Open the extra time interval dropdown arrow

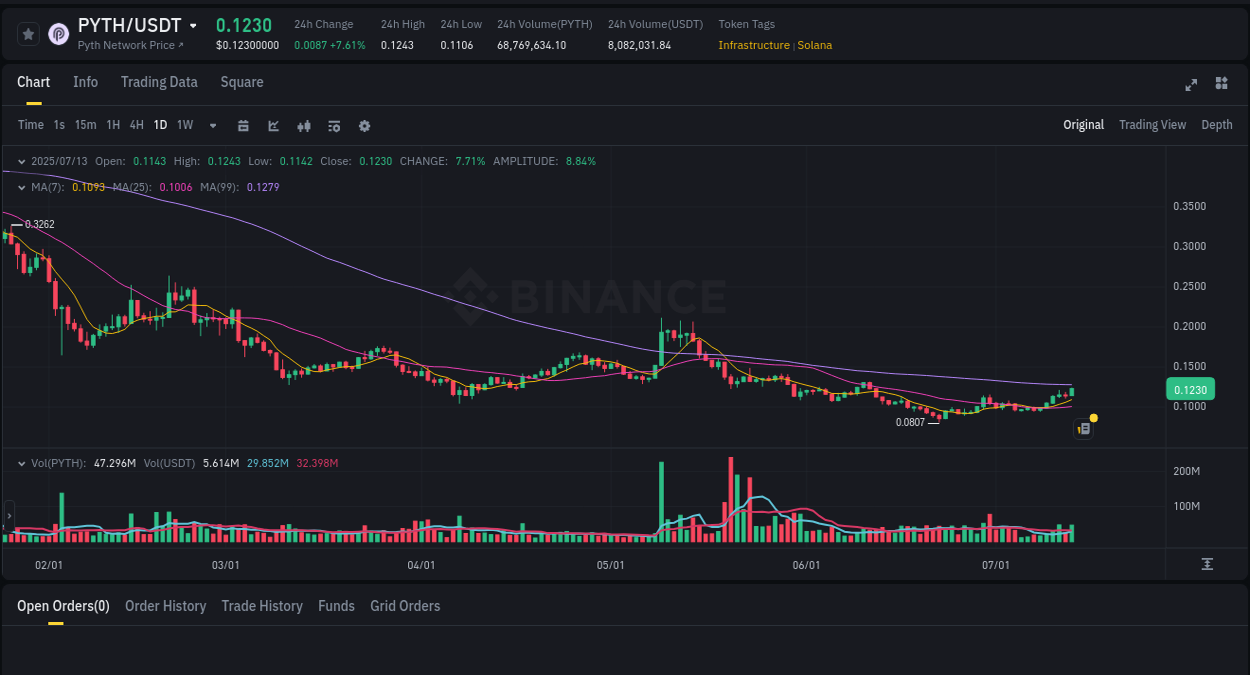[x=211, y=125]
